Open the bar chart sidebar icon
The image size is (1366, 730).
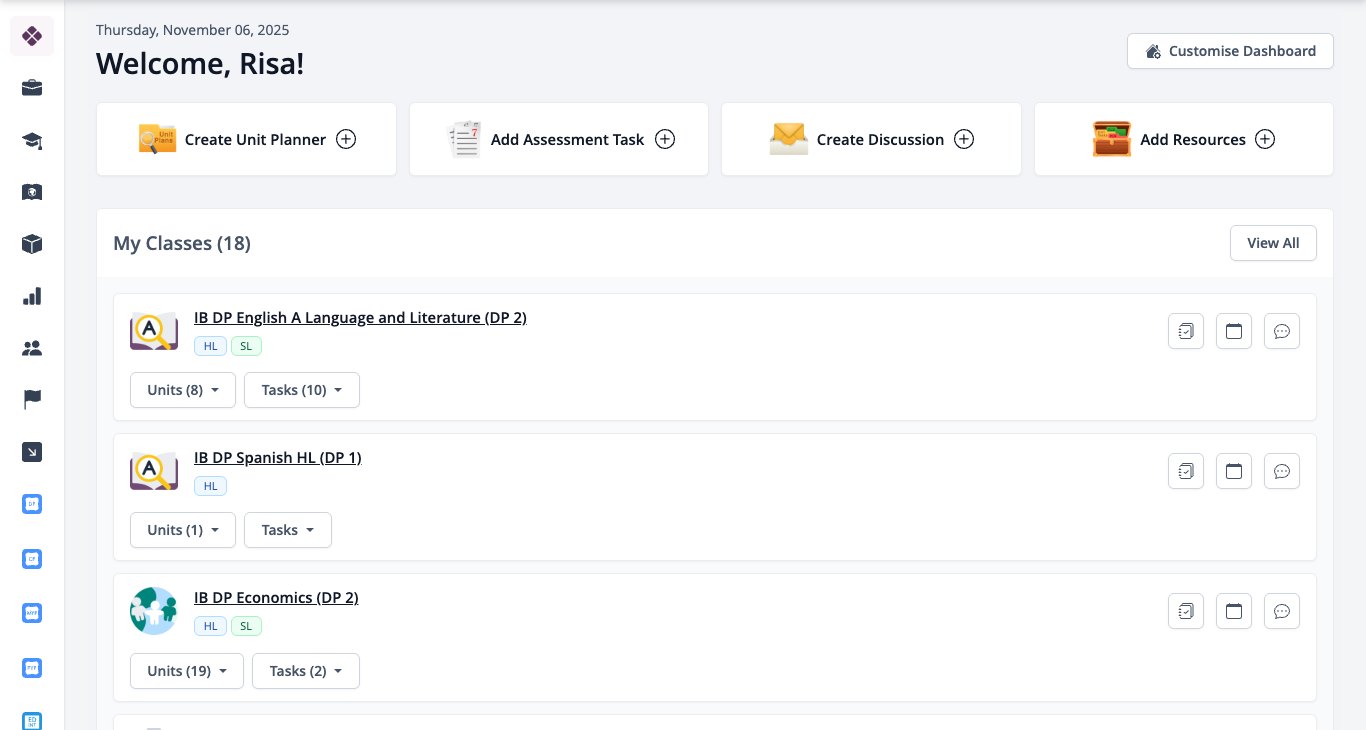click(x=32, y=296)
